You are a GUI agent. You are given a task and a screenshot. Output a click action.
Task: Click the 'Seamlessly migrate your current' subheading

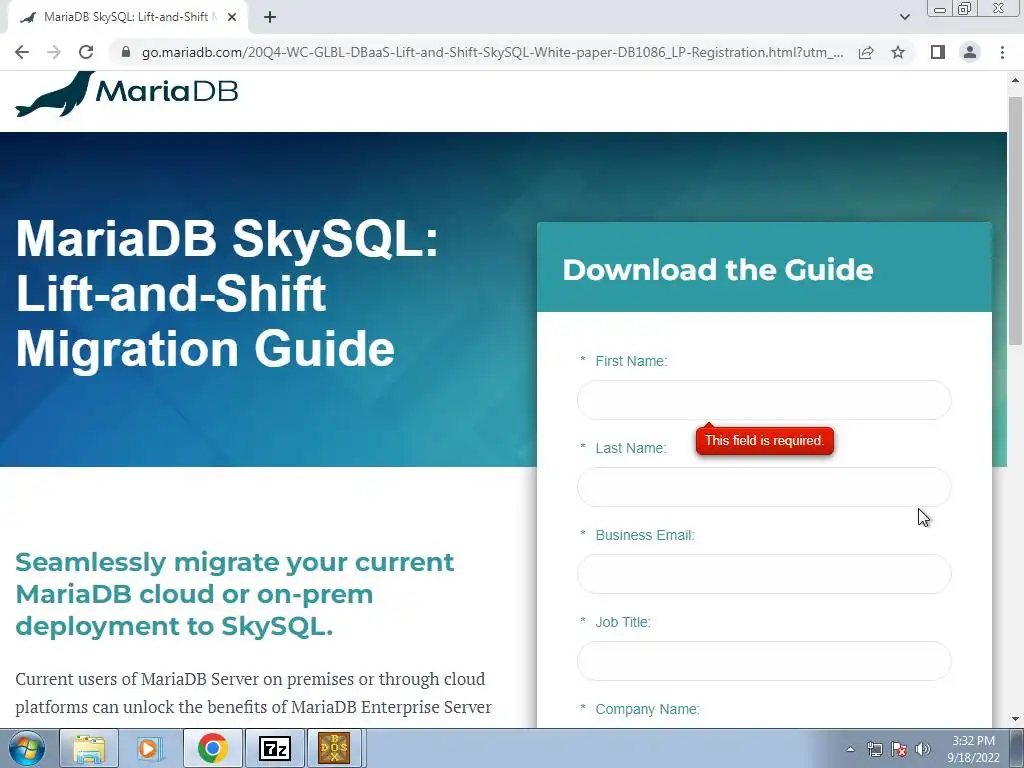point(234,562)
